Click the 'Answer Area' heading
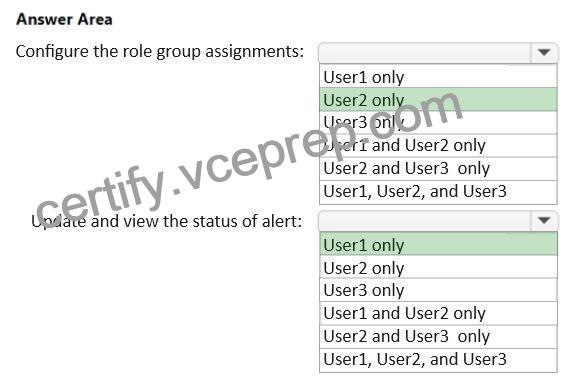 (x=64, y=19)
